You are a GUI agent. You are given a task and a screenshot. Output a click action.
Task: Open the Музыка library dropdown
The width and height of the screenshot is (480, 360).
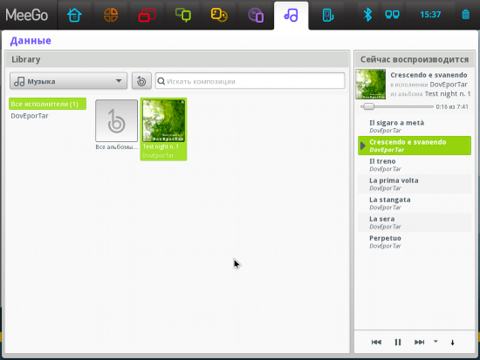(68, 81)
